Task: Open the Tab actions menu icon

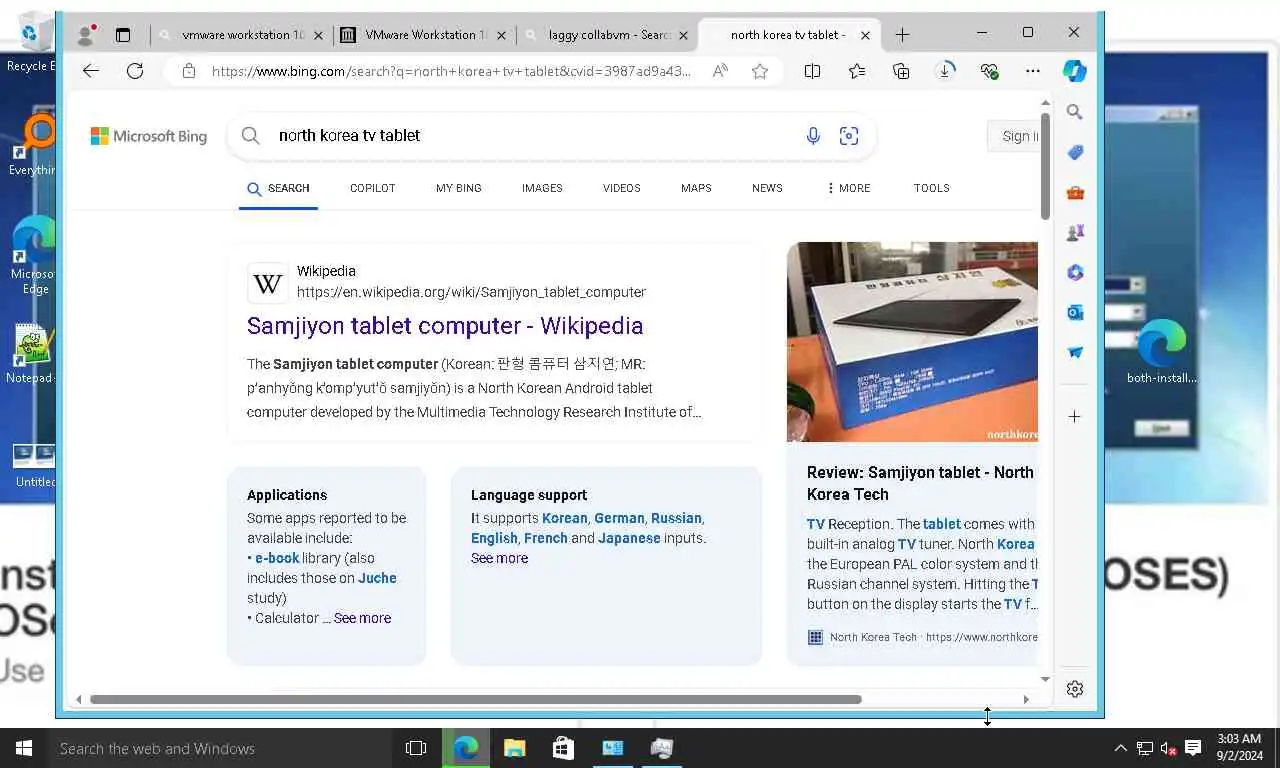Action: 123,35
